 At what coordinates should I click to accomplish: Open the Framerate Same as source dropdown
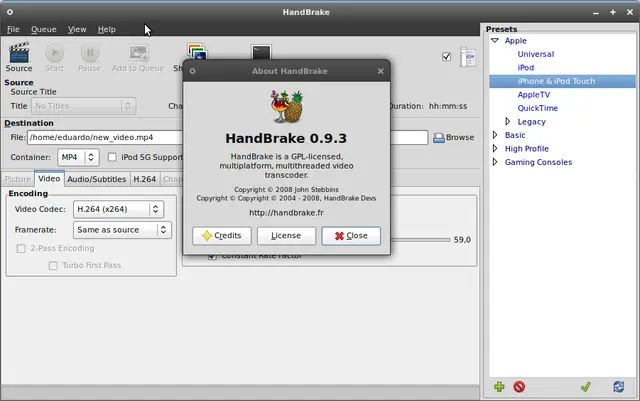pos(122,230)
